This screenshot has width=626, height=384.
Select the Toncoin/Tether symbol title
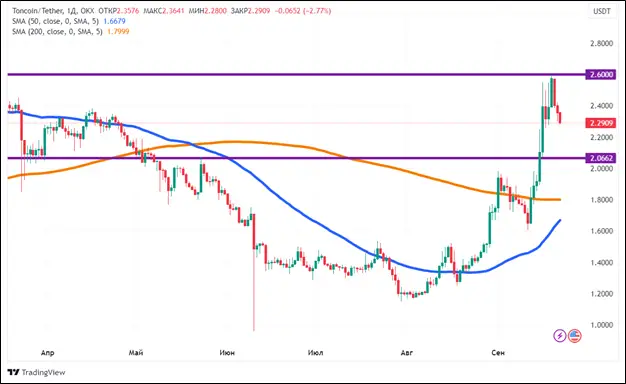coord(37,11)
